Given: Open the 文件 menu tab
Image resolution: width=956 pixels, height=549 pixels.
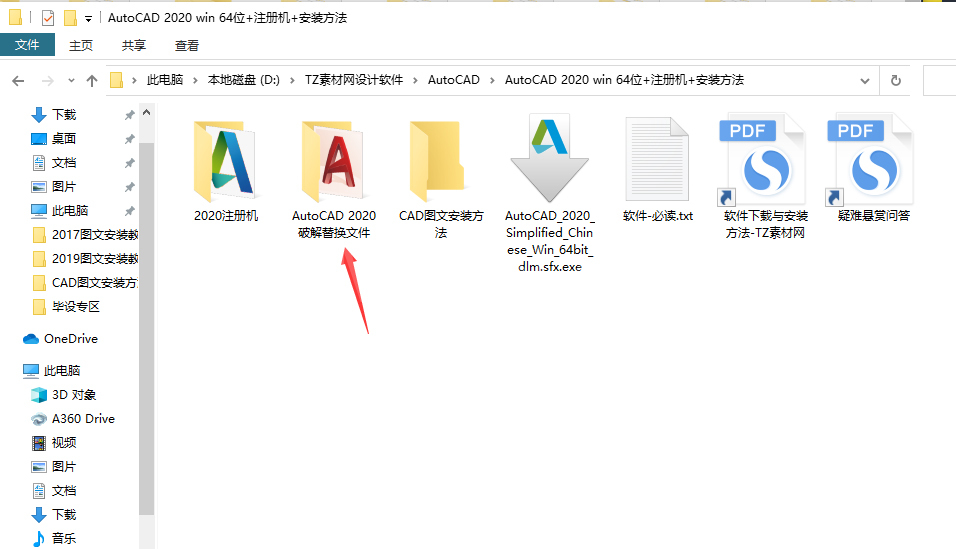Looking at the screenshot, I should pos(27,45).
